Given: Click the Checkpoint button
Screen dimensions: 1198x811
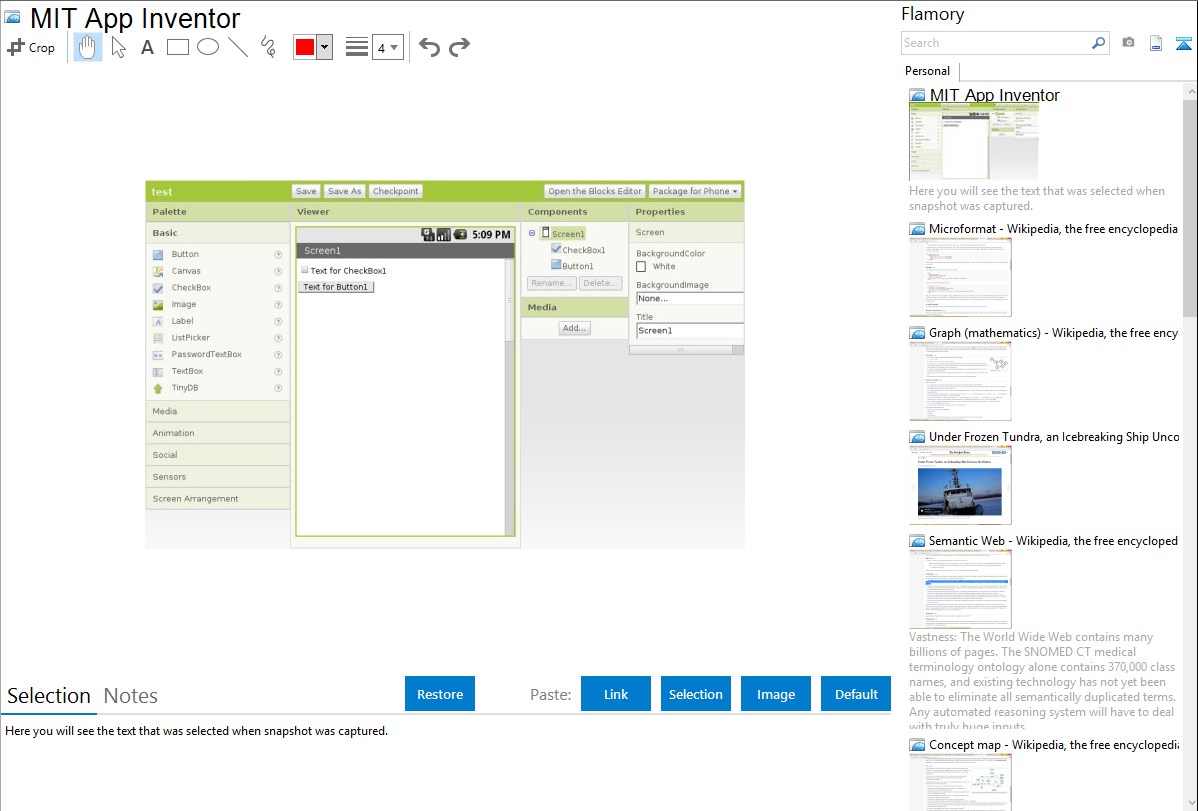Looking at the screenshot, I should 396,191.
